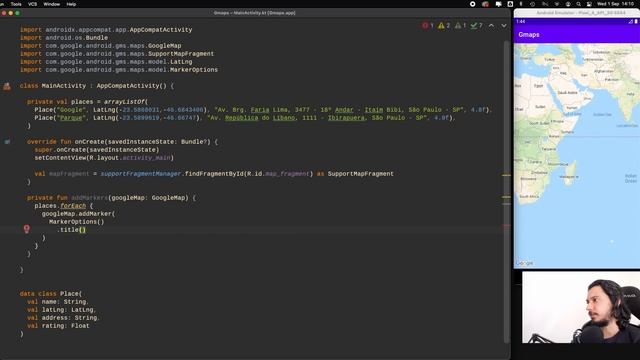Click the yellow warnings indicator icon
This screenshot has height=360, width=640.
tap(441, 25)
